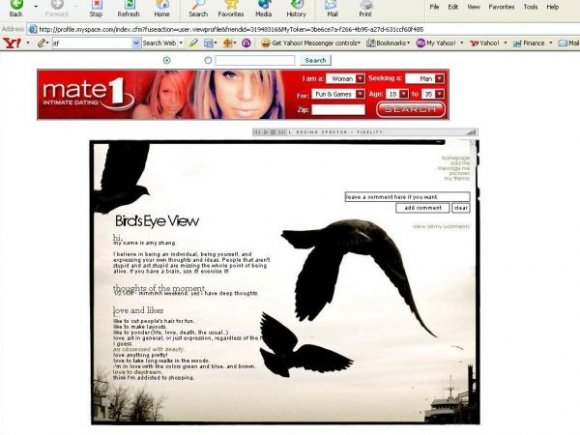This screenshot has height=435, width=580.
Task: Click the highlighter icon in Yahoo toolbar
Action: pos(193,43)
